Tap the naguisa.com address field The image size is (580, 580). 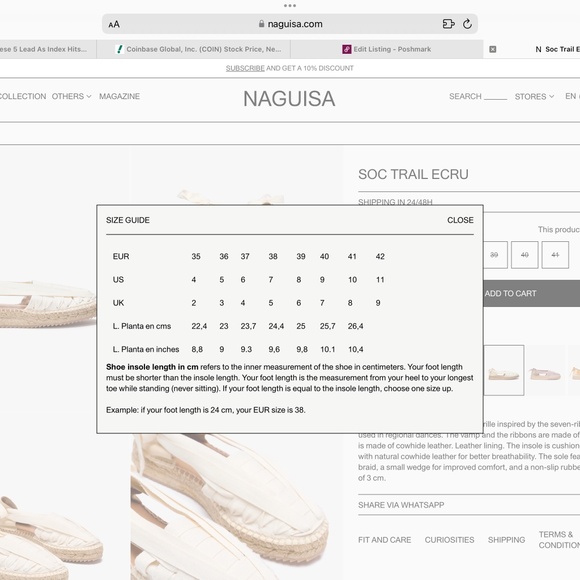pyautogui.click(x=290, y=24)
